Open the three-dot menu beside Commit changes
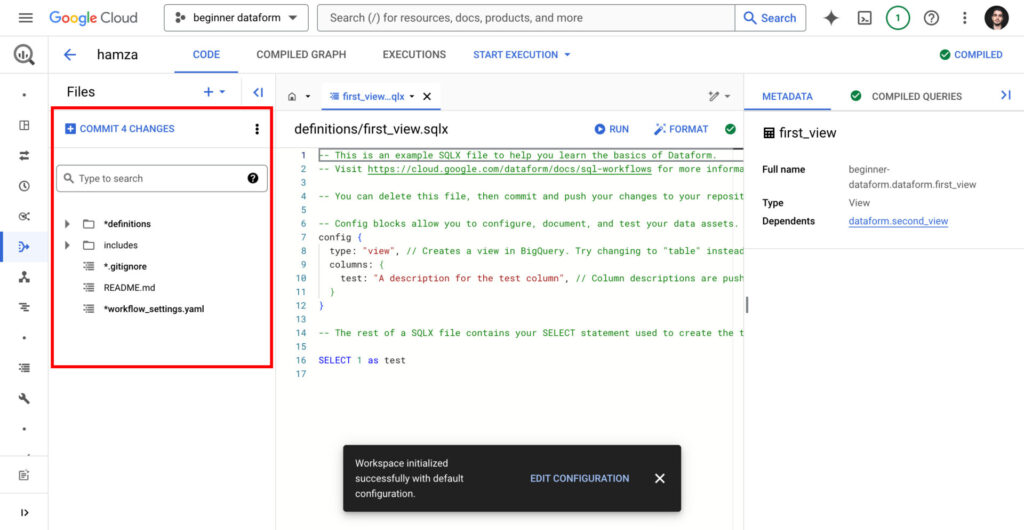The height and width of the screenshot is (530, 1024). [x=257, y=129]
